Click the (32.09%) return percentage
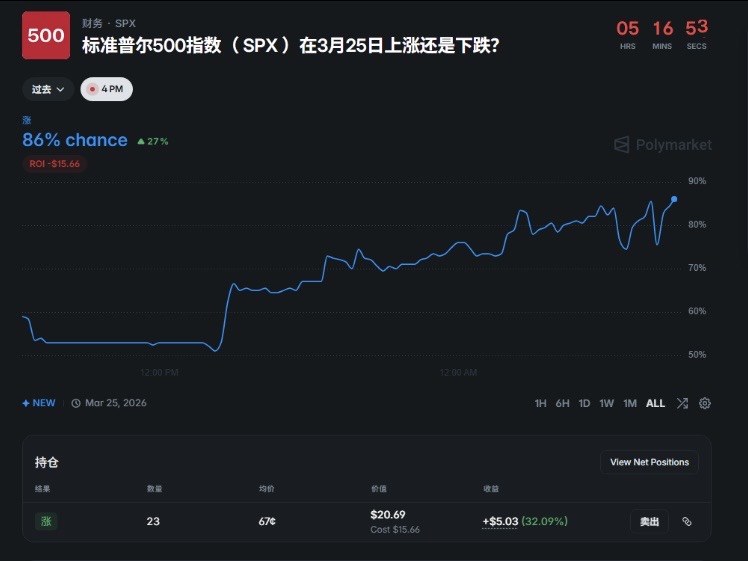The width and height of the screenshot is (748, 561). (x=544, y=521)
